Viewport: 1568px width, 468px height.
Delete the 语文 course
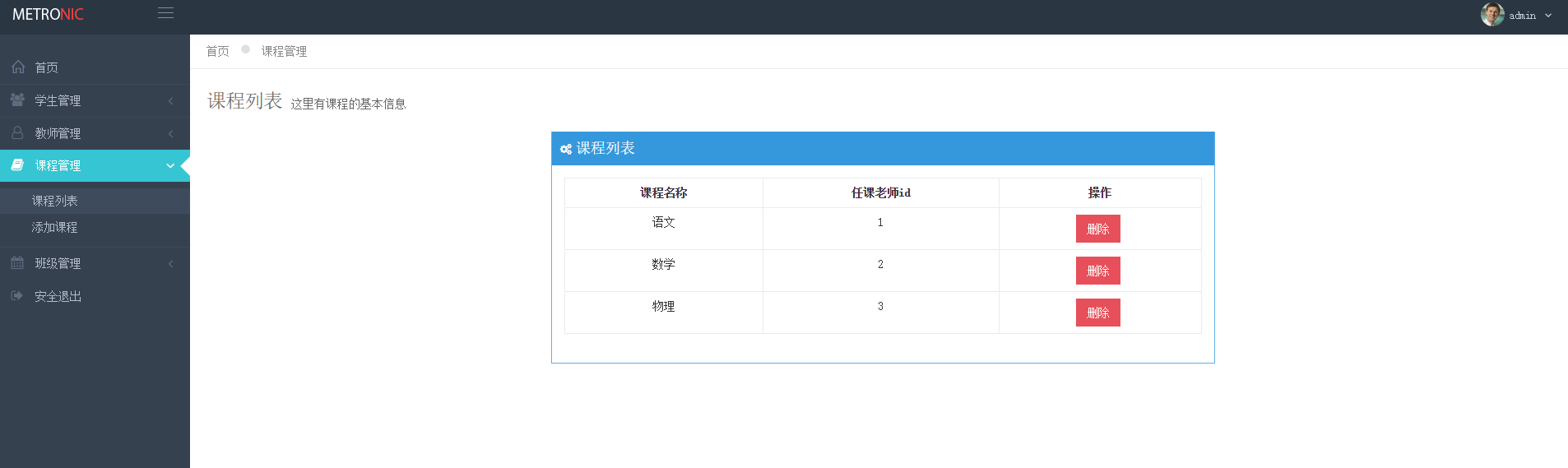(1097, 229)
